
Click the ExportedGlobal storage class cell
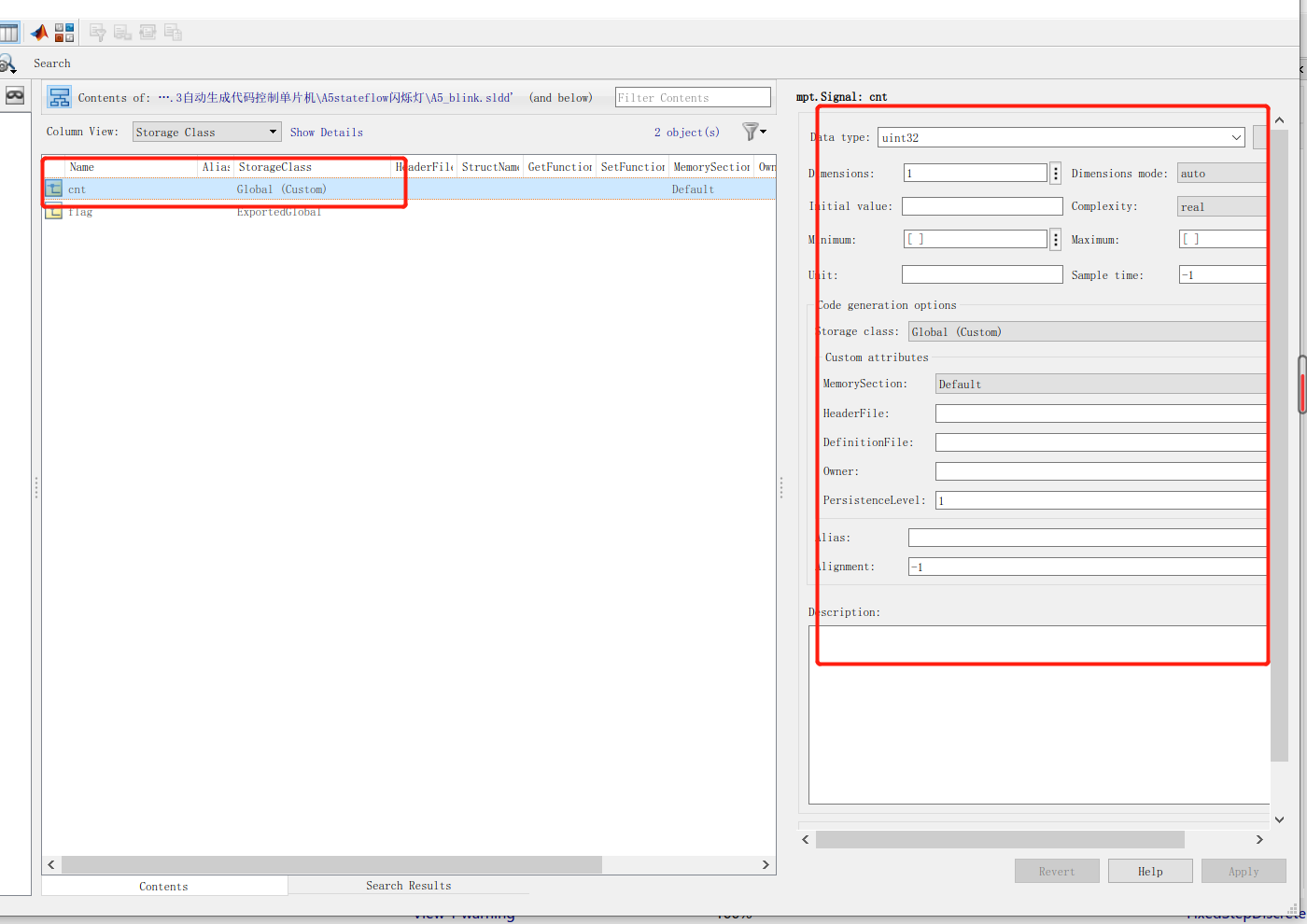pos(279,212)
